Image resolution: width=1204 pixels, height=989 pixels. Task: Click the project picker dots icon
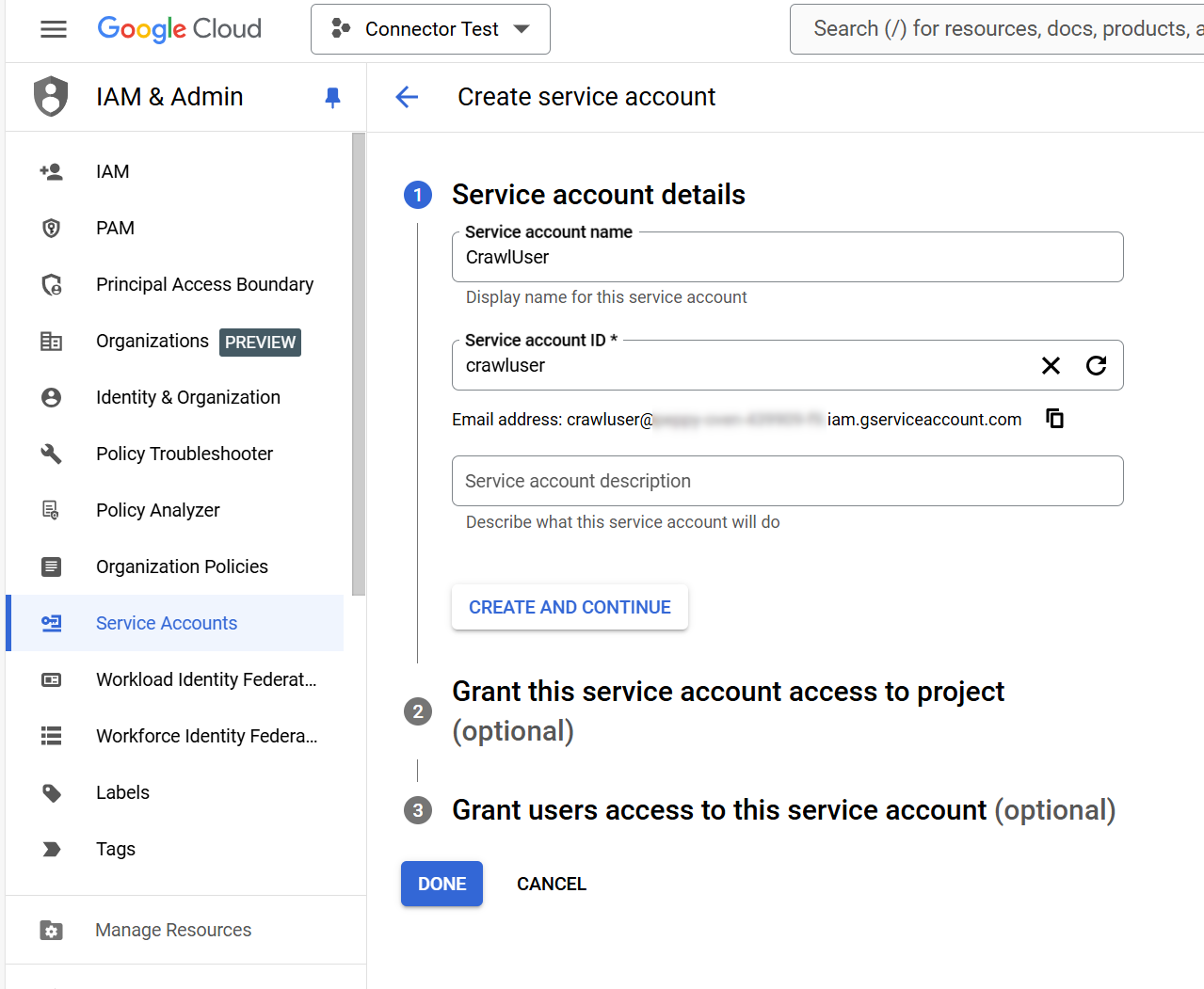pos(341,29)
